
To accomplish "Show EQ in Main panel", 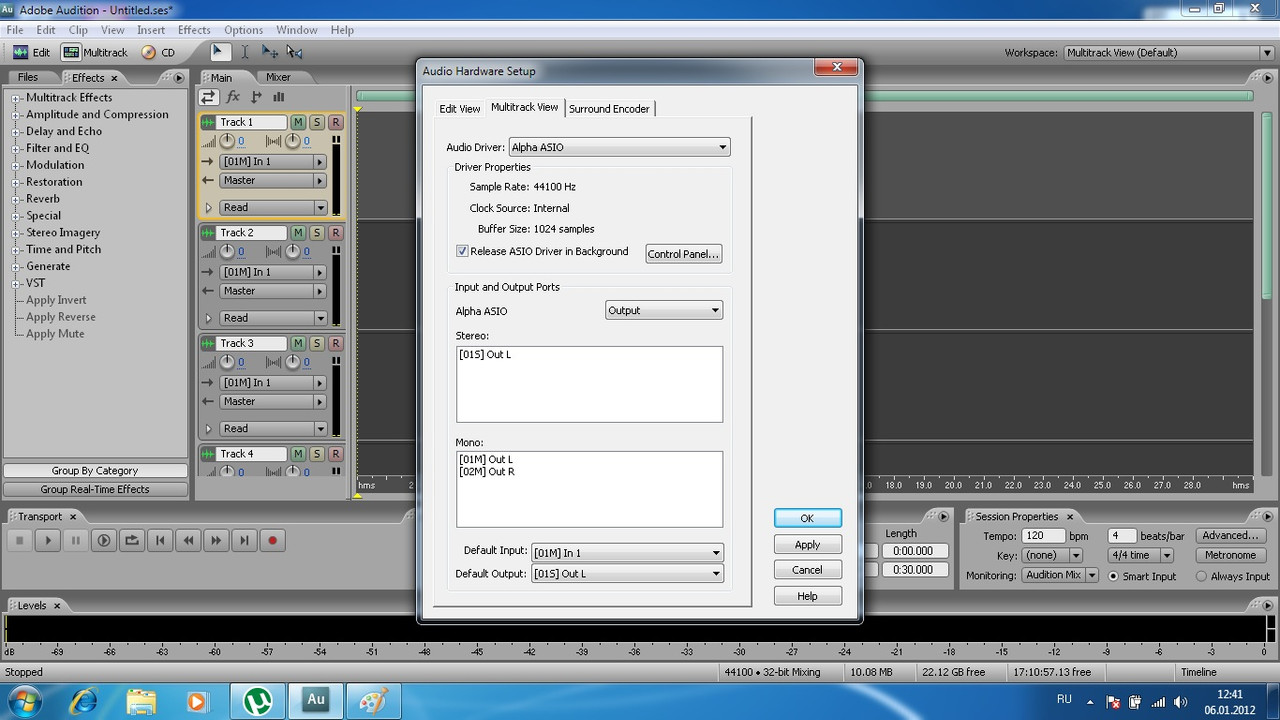I will point(278,97).
